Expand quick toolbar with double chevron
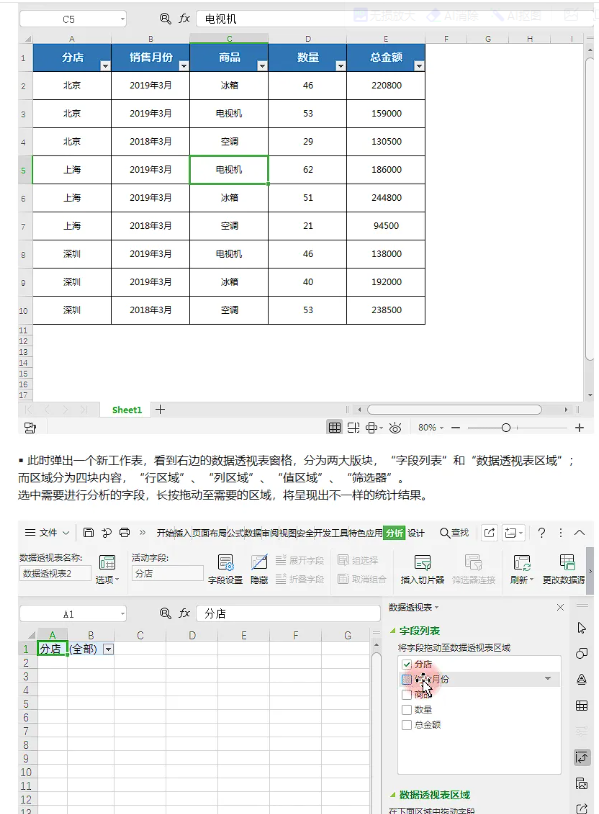The width and height of the screenshot is (599, 814). coord(142,533)
